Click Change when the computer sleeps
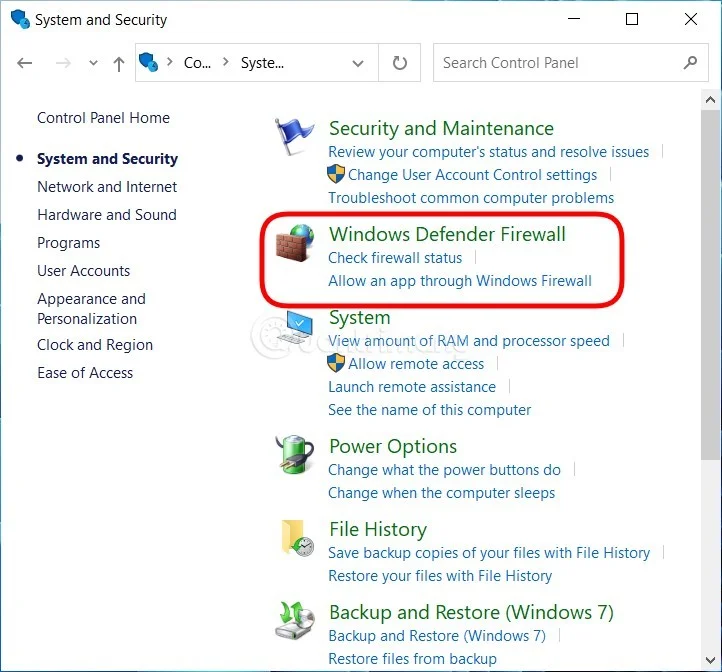 pos(441,493)
